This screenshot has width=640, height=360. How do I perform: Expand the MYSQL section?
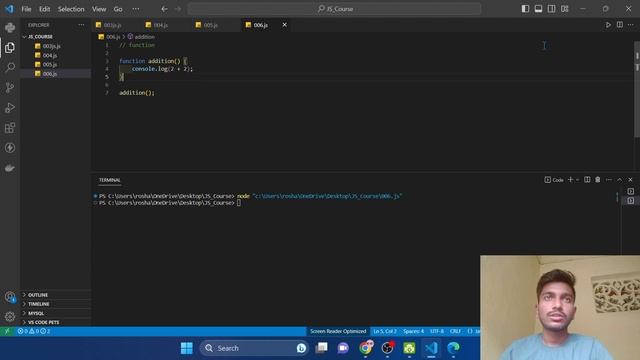[36, 313]
